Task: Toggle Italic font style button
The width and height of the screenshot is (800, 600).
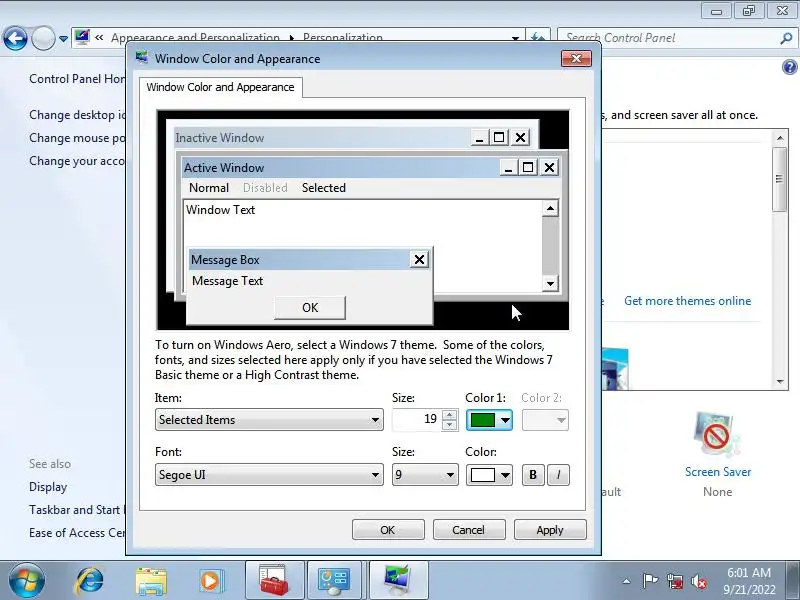Action: click(558, 475)
